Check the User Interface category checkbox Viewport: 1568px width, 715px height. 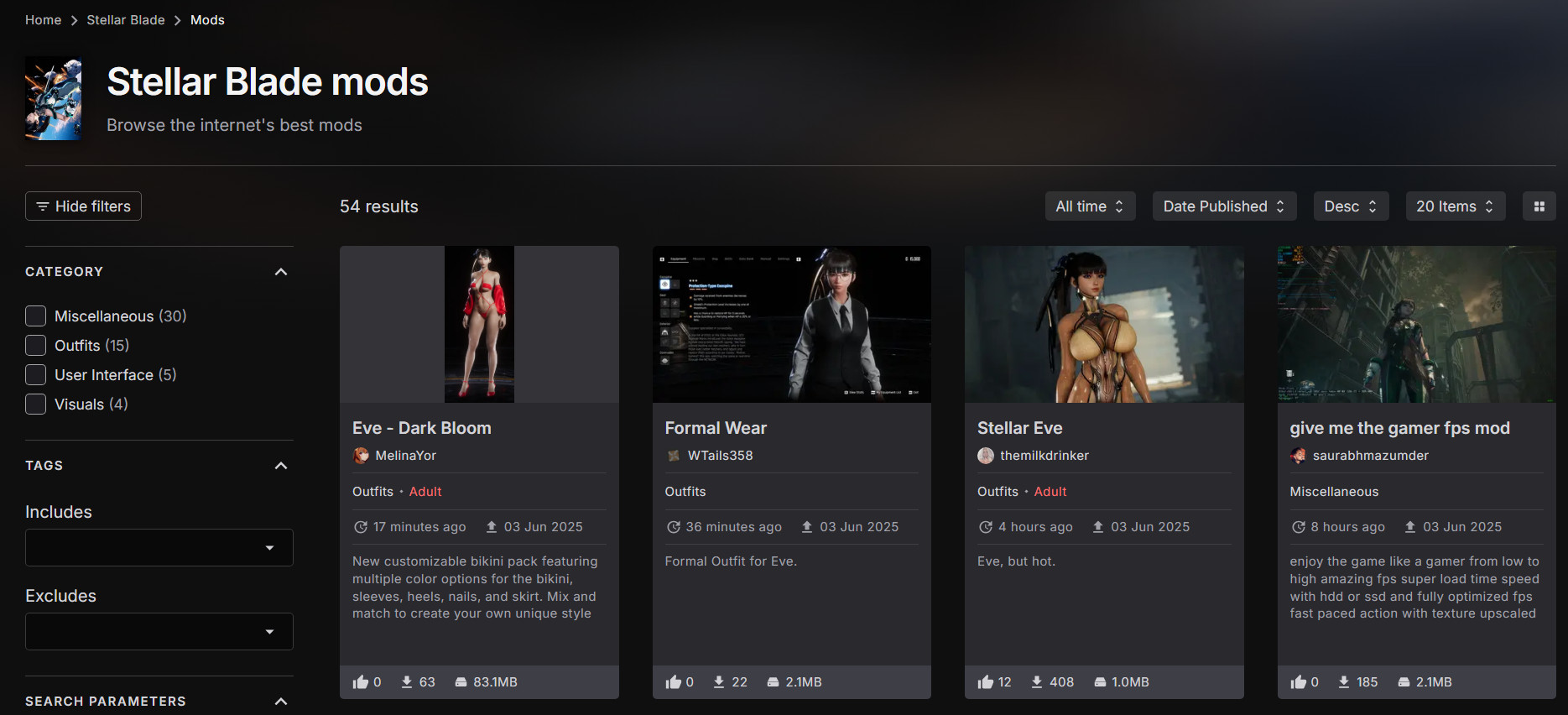coord(35,375)
